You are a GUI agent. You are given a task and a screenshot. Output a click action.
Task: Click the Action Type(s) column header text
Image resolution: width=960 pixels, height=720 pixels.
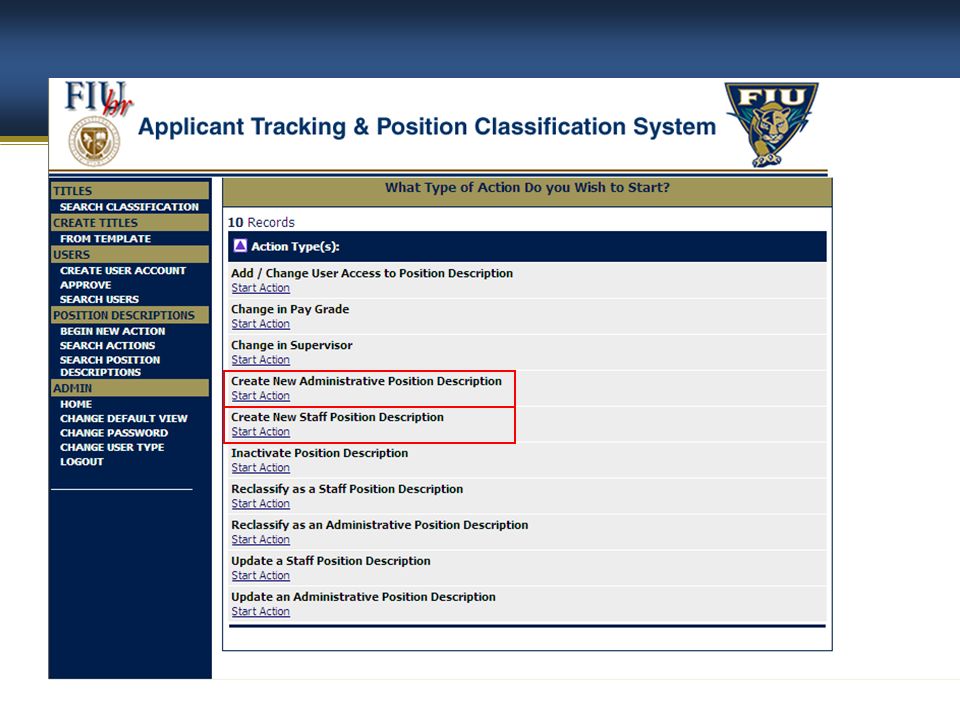pyautogui.click(x=295, y=247)
